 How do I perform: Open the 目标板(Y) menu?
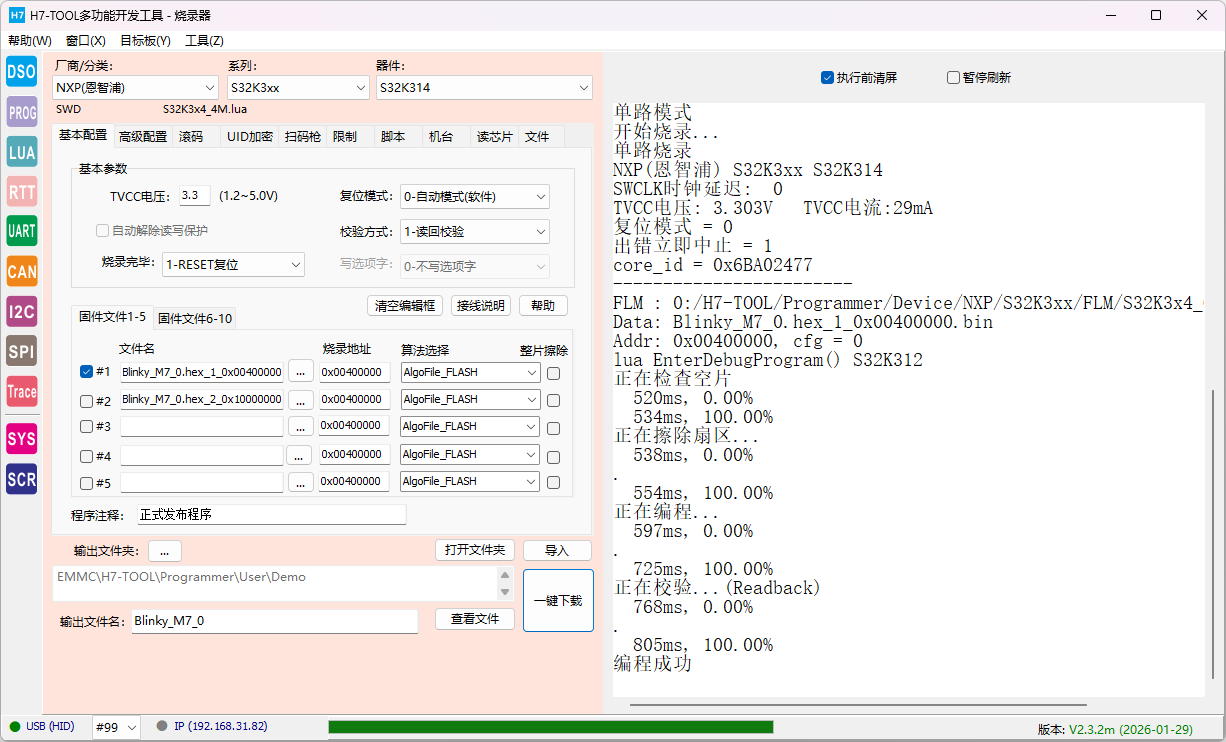coord(145,41)
